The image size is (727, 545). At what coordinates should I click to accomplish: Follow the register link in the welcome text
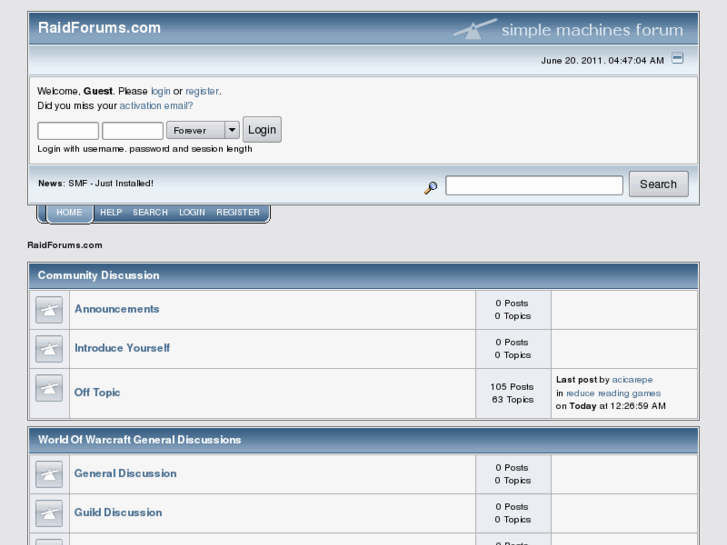tap(202, 91)
